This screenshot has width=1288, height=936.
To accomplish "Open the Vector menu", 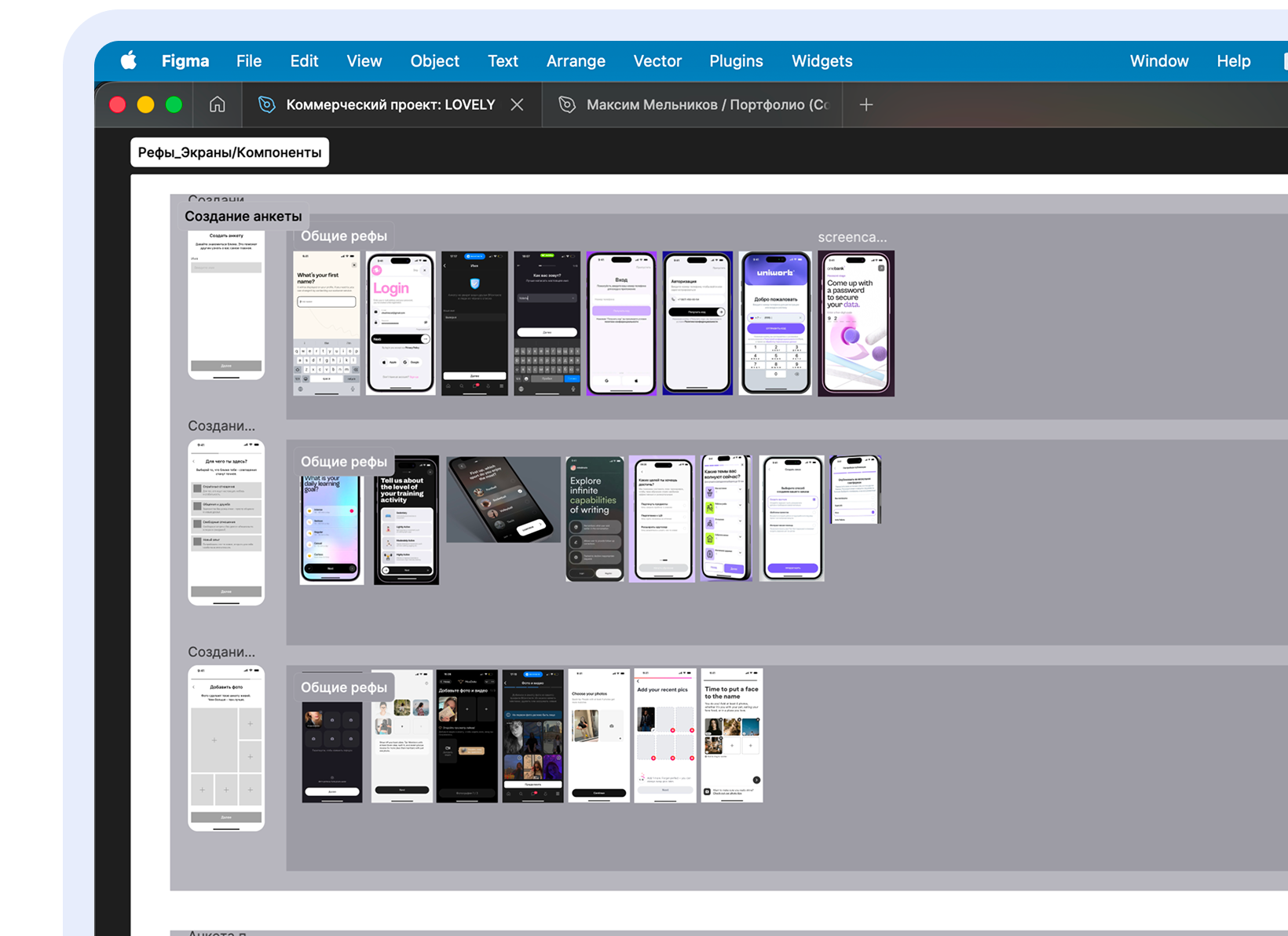I will [657, 61].
